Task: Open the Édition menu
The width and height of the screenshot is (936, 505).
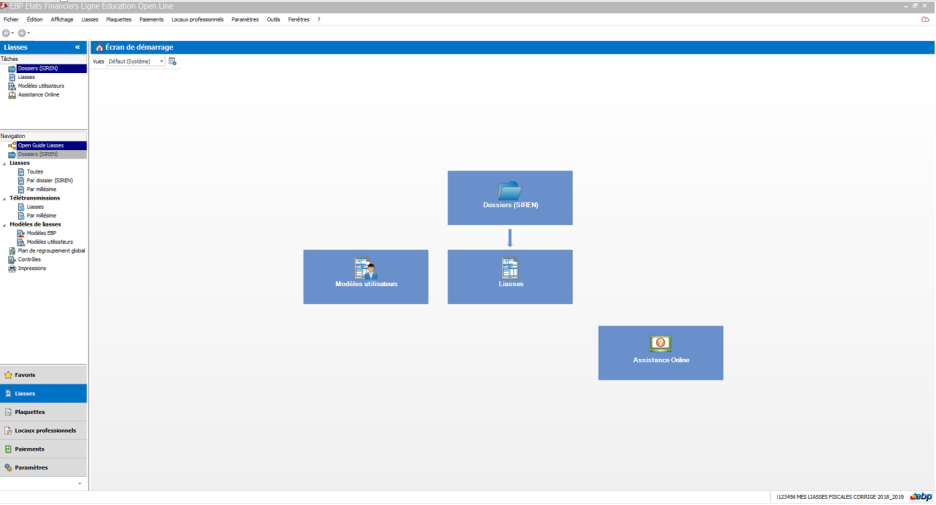Action: tap(35, 20)
